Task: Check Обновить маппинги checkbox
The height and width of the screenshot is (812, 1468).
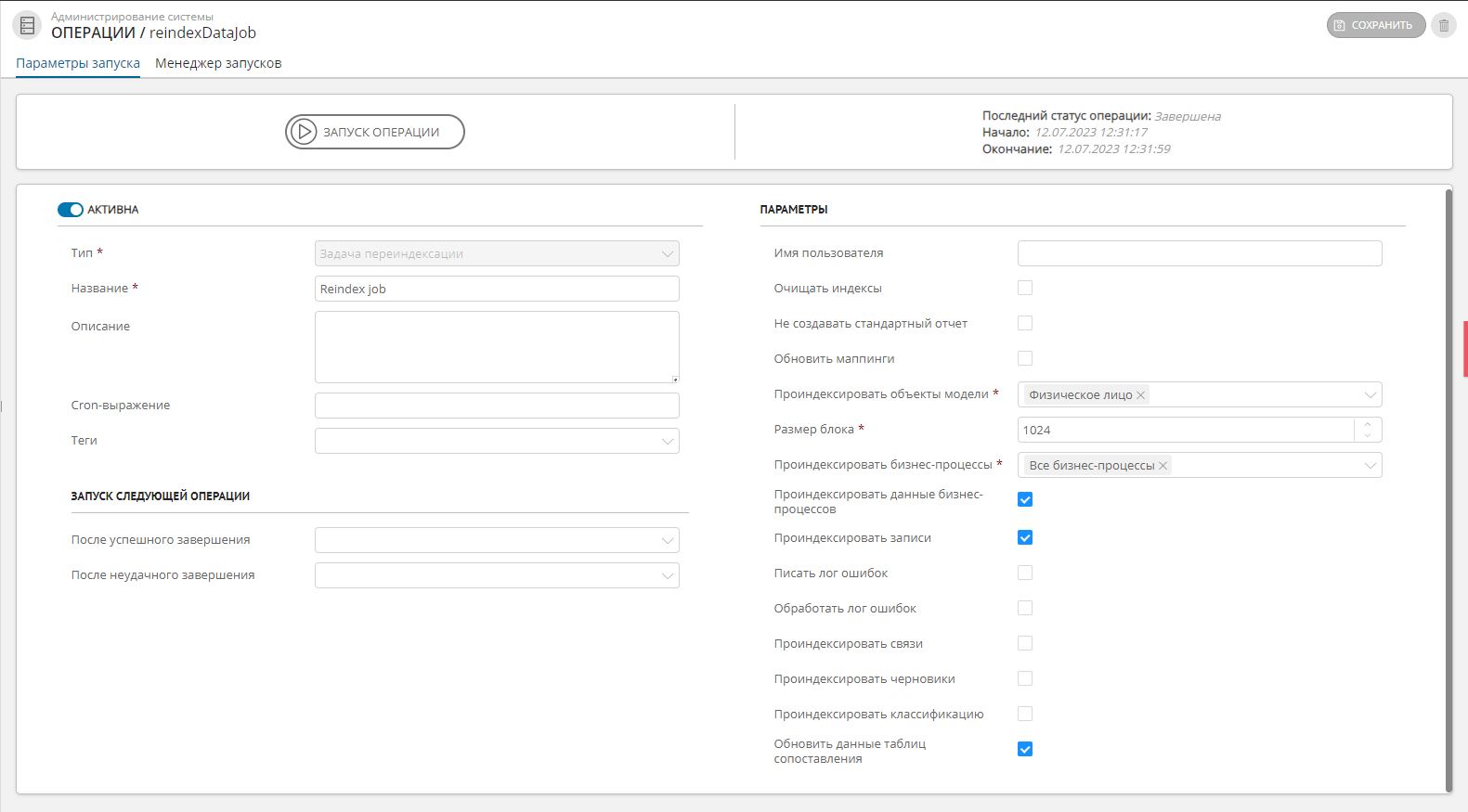Action: coord(1025,358)
